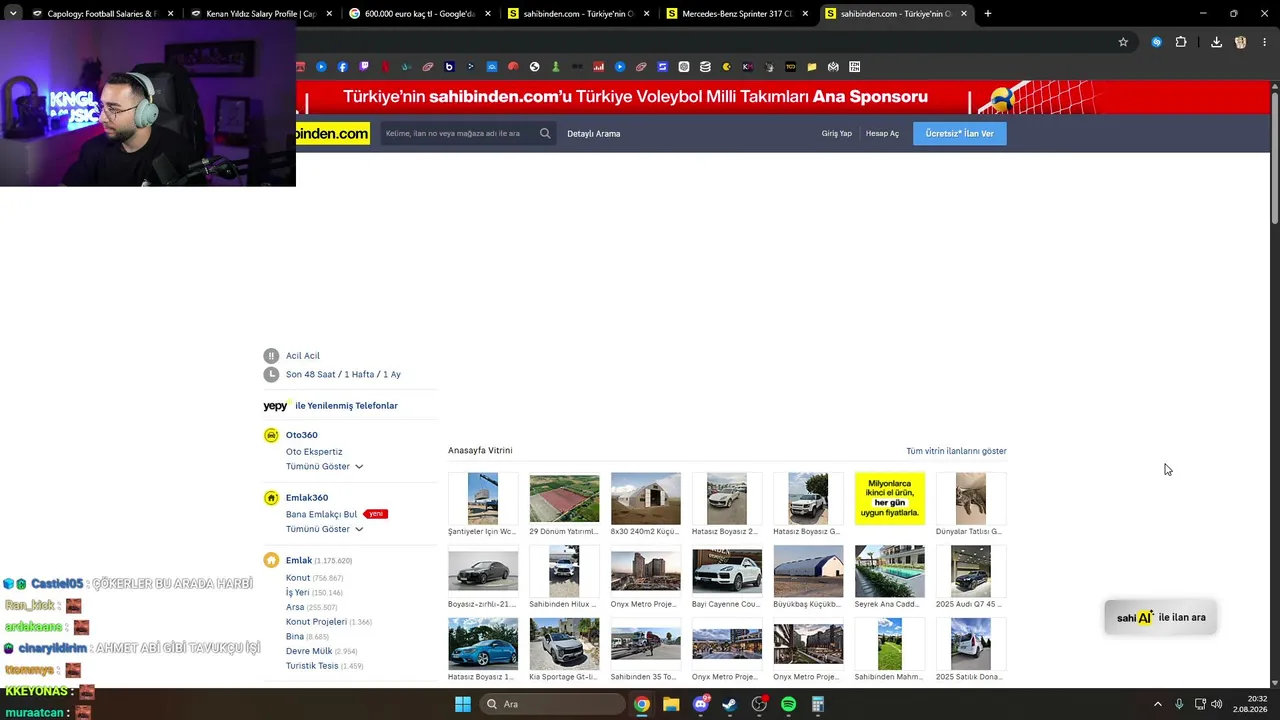Open the Oto Ekspertiz link

tap(314, 452)
